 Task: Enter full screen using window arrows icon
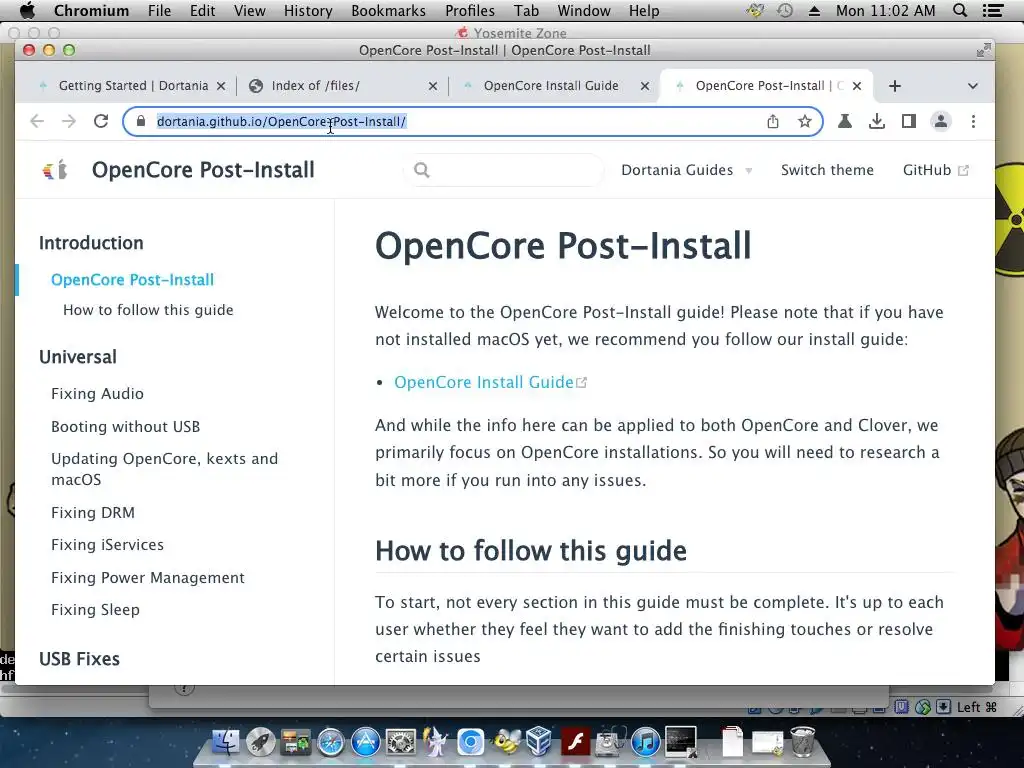(983, 50)
